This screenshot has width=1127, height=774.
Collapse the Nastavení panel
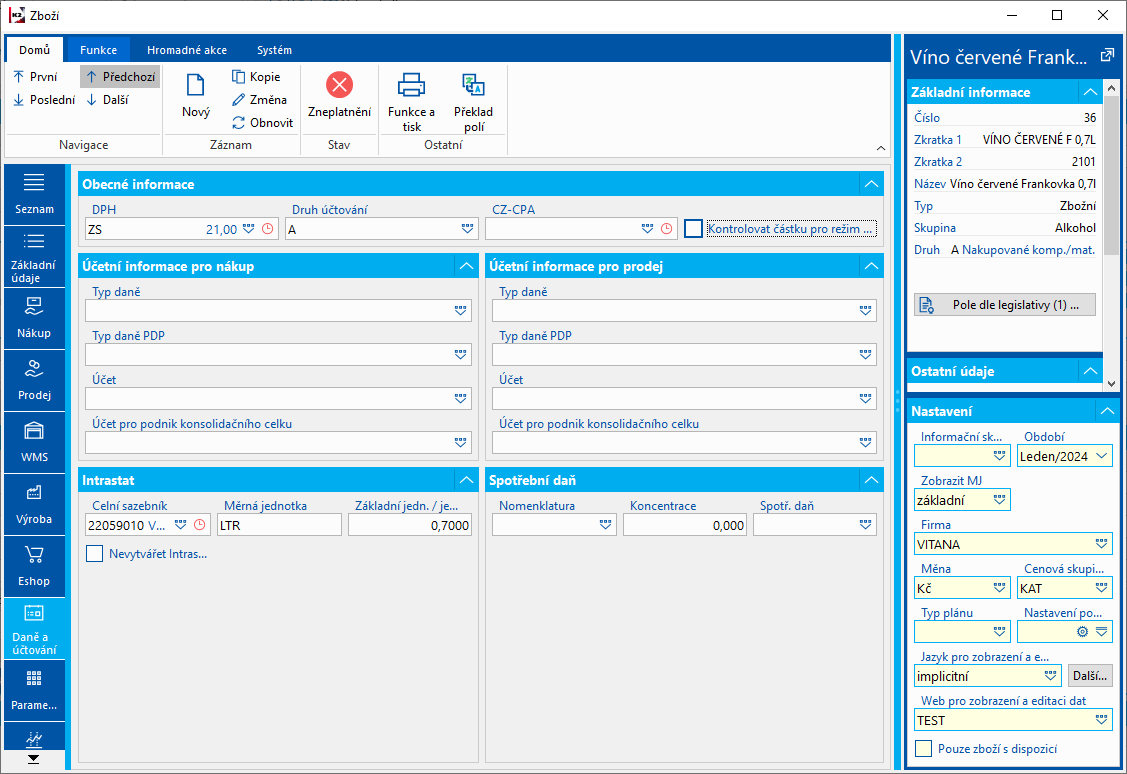[x=1107, y=411]
